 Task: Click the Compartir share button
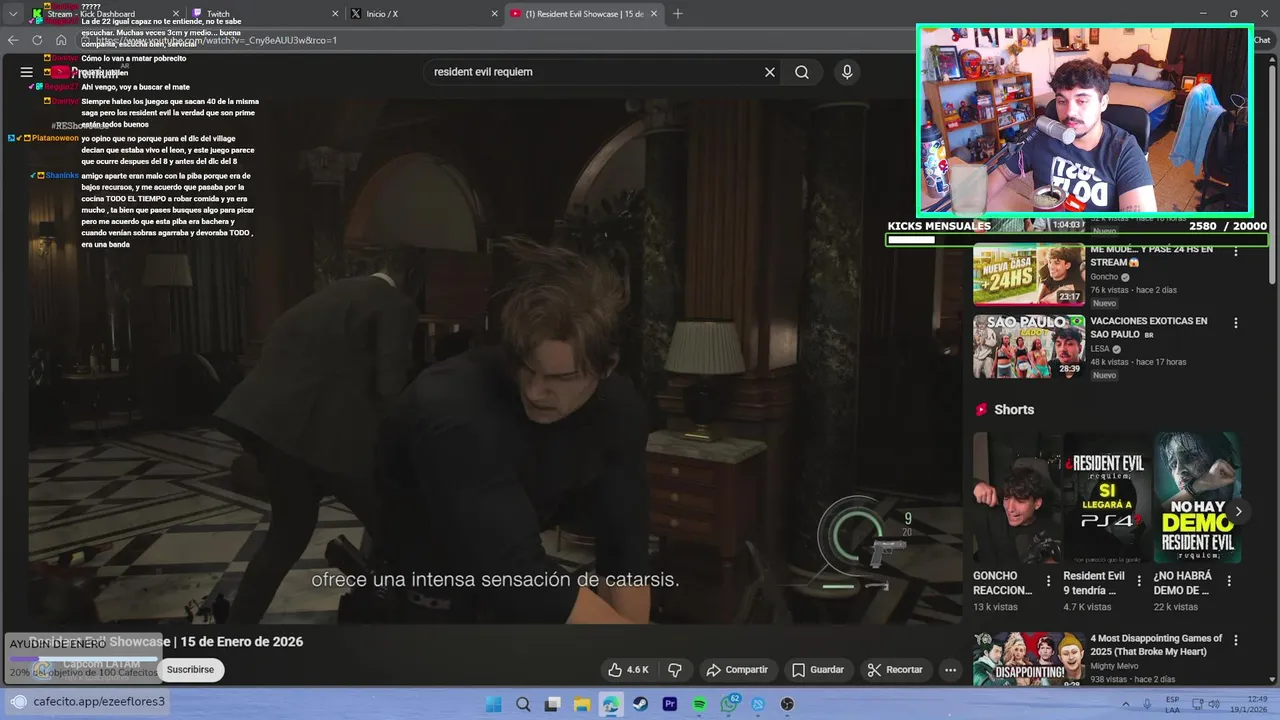[x=737, y=670]
